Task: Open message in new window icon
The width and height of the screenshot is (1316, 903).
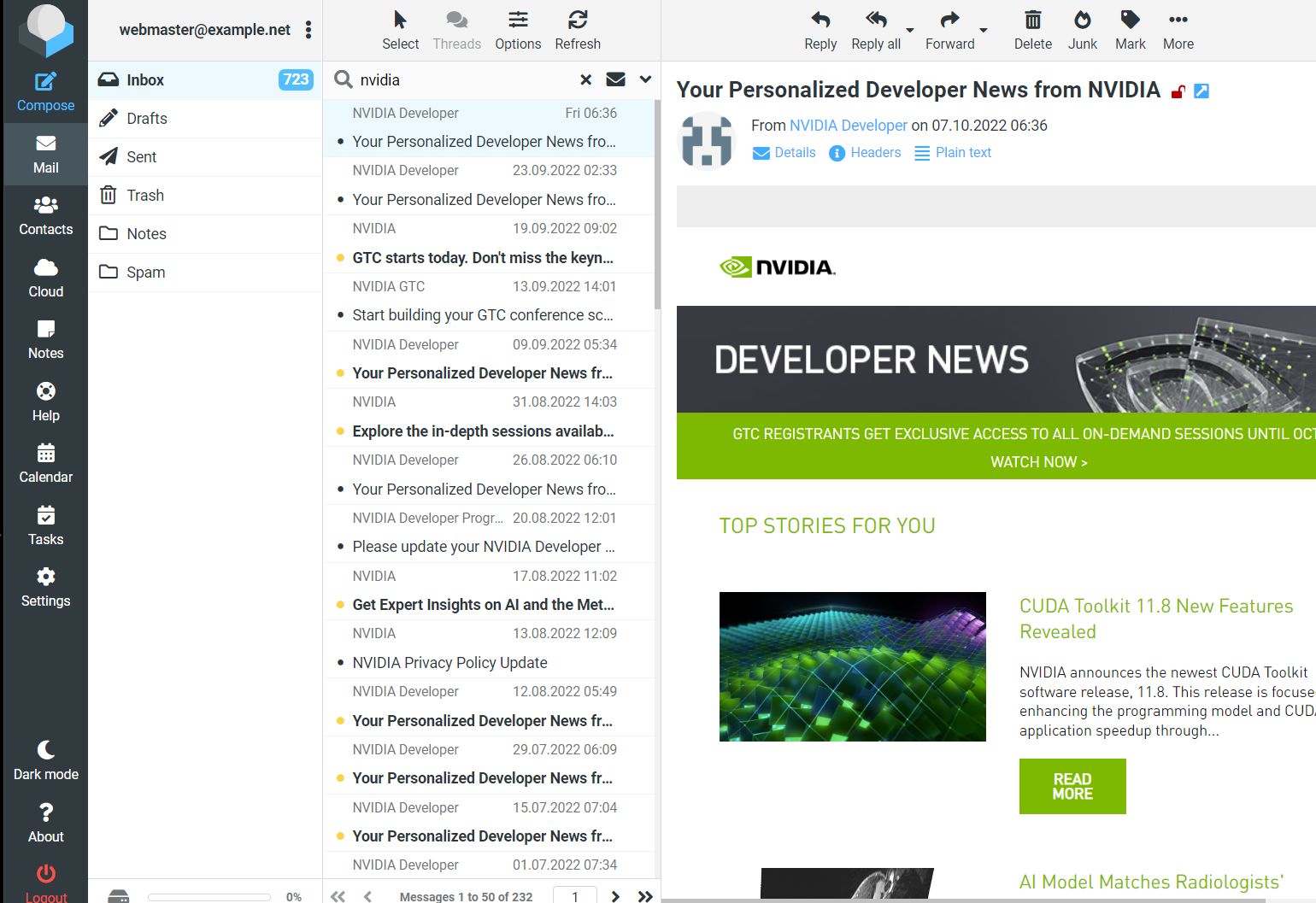Action: click(x=1201, y=91)
